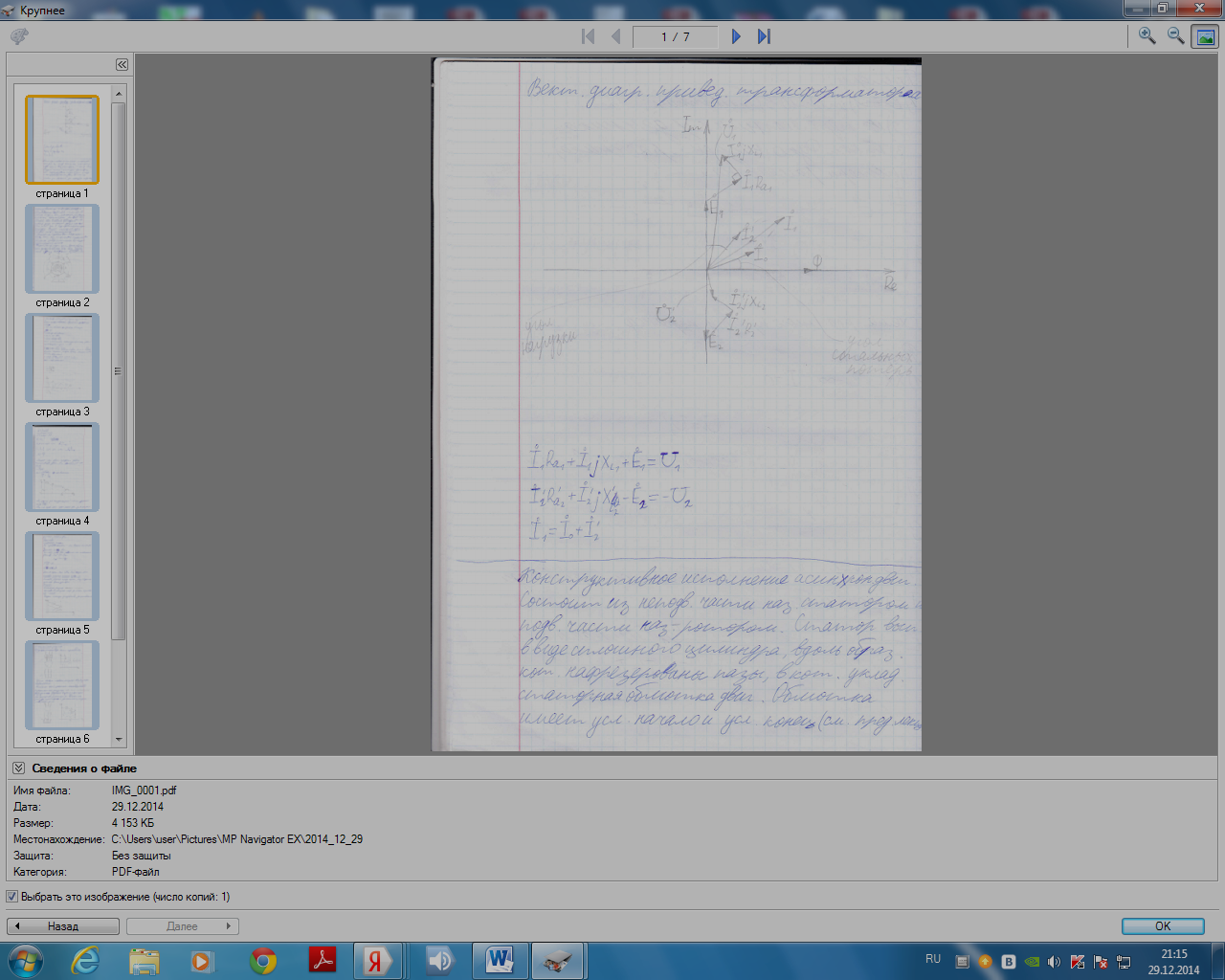Click the thumbnail list scroll-down arrow
Image resolution: width=1225 pixels, height=980 pixels.
click(119, 739)
